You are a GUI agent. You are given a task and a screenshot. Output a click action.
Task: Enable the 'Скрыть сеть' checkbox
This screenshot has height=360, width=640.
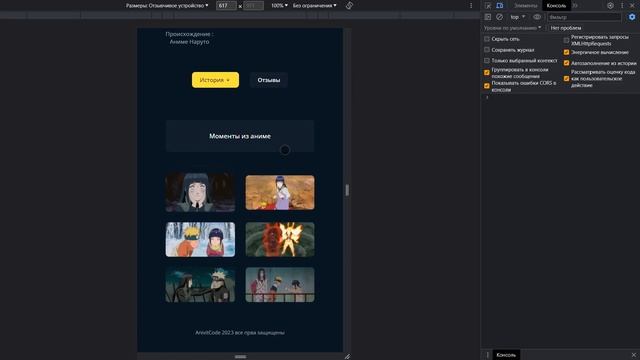pyautogui.click(x=487, y=39)
